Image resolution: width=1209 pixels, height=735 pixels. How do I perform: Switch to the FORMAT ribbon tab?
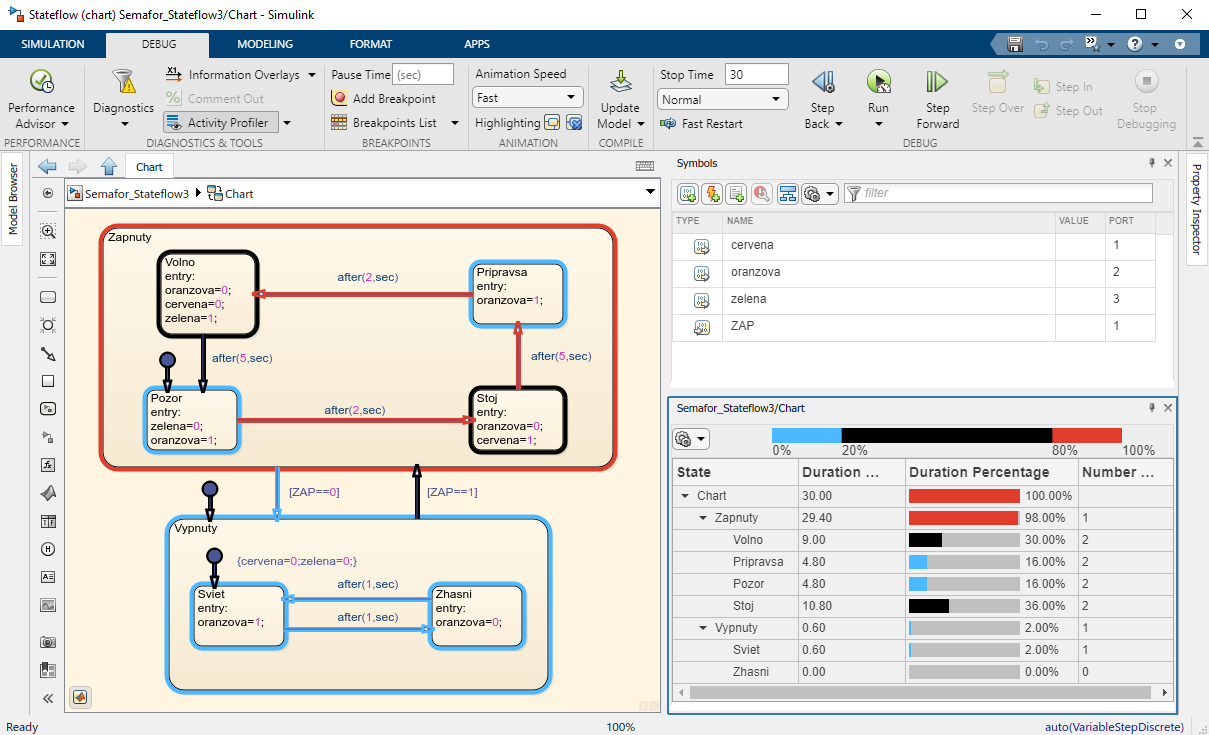(x=371, y=45)
